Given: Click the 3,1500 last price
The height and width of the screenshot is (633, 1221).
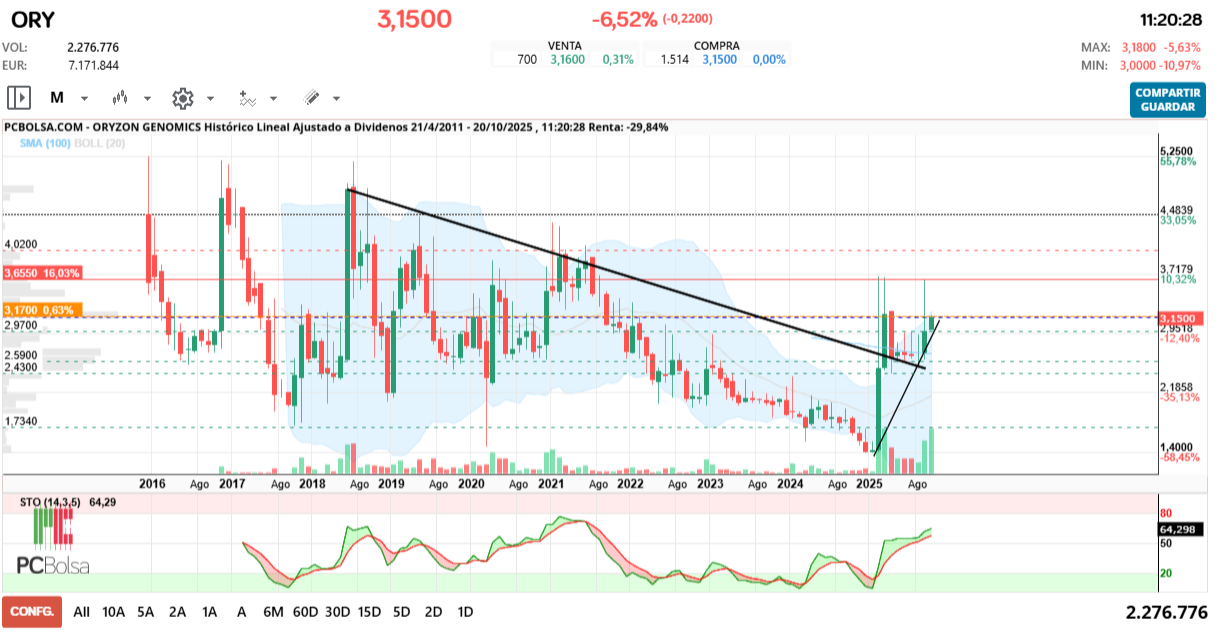Looking at the screenshot, I should [x=414, y=19].
